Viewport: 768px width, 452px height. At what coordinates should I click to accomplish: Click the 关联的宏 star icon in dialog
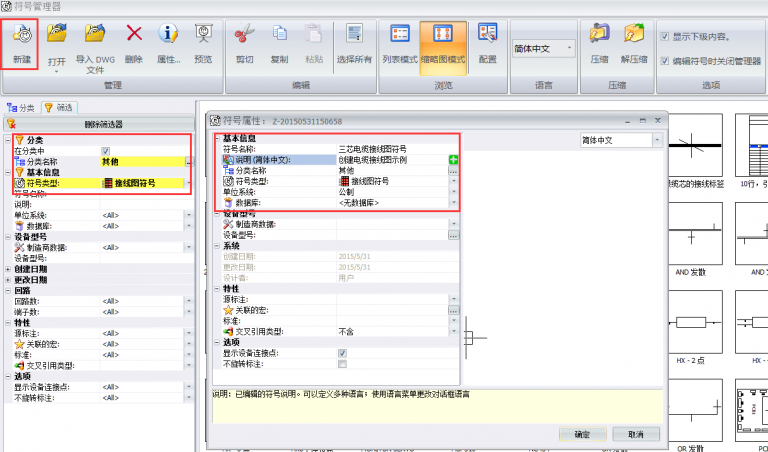228,310
